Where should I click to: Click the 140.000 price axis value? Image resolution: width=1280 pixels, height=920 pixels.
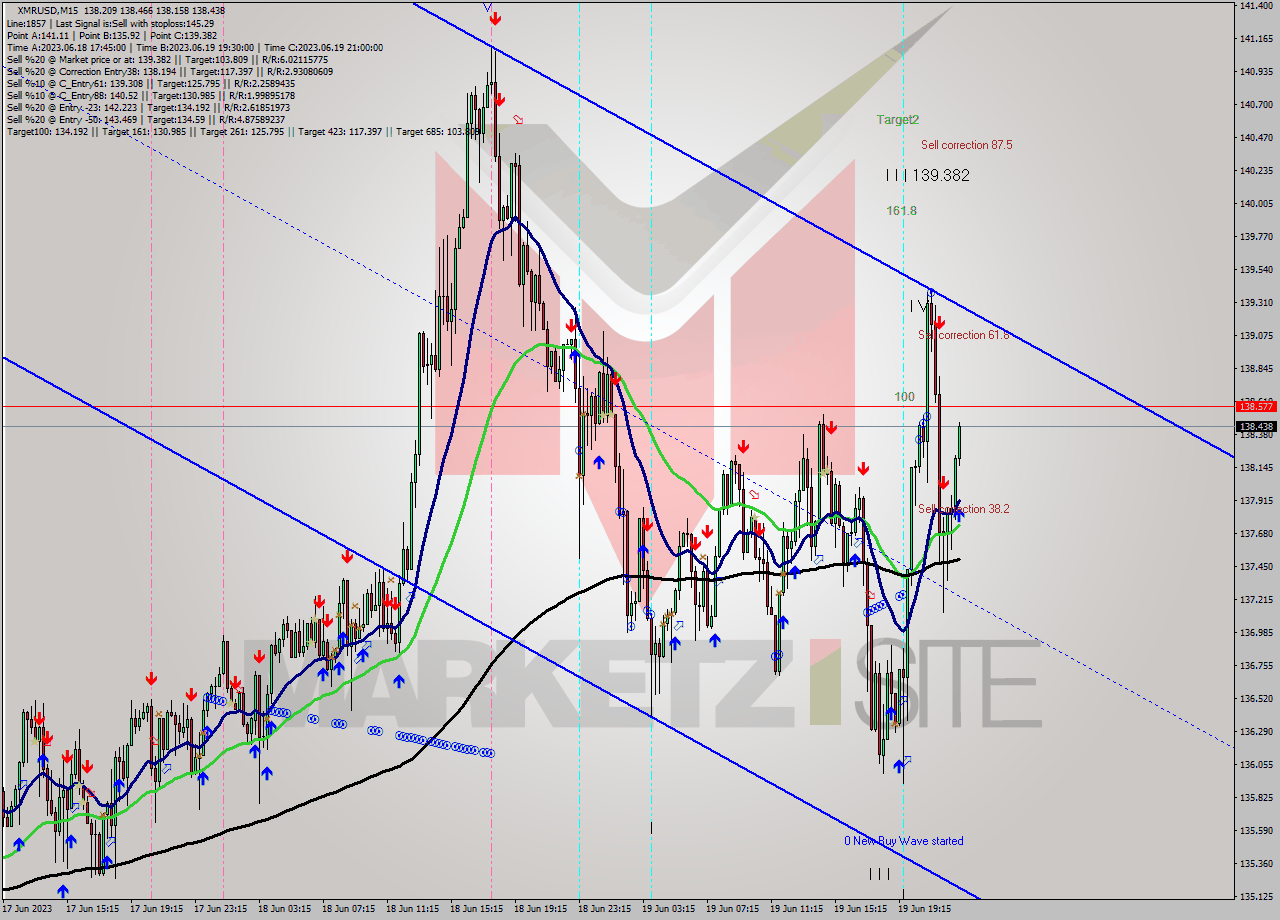click(x=1255, y=204)
